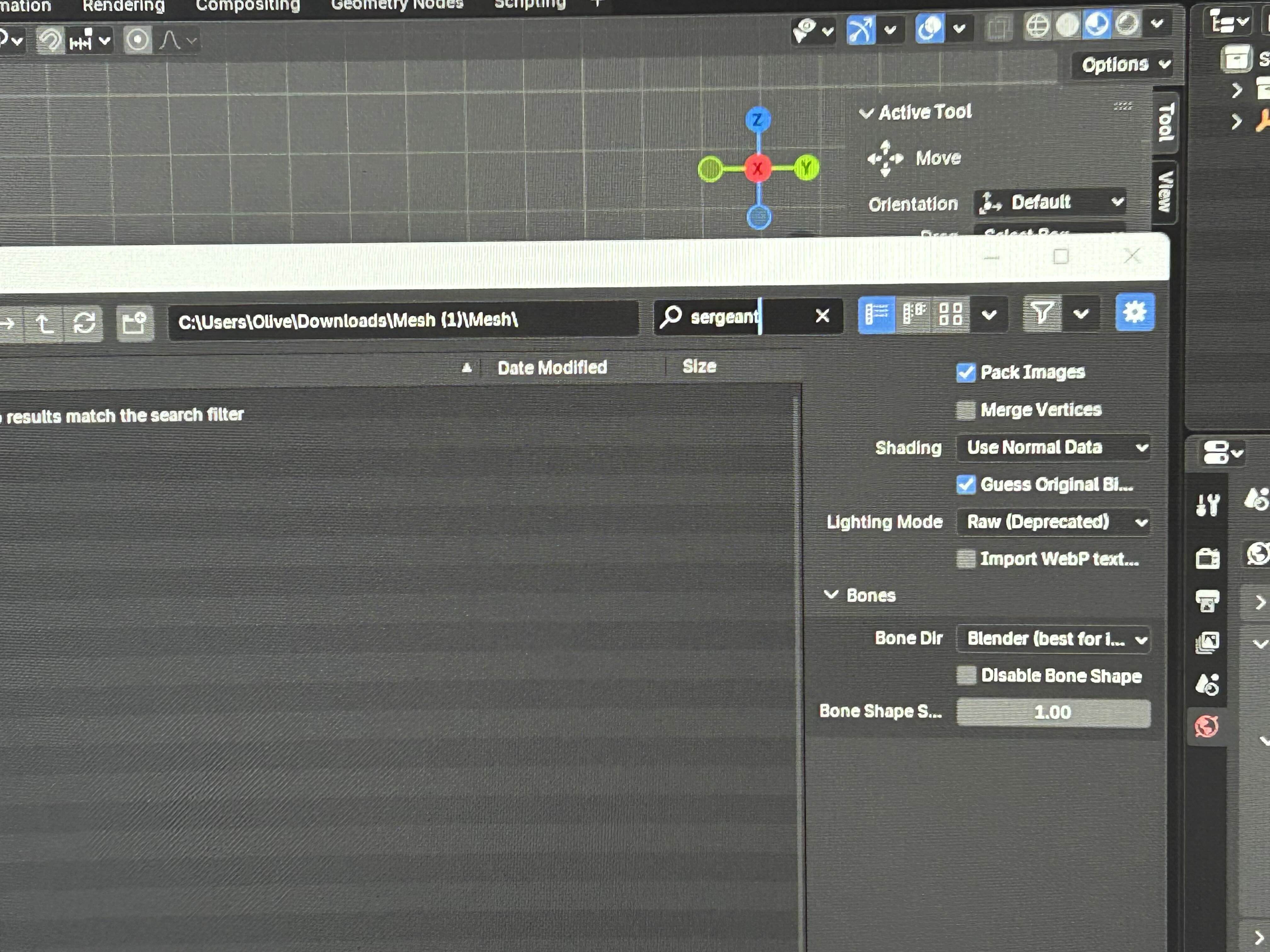Open the filter settings dropdown arrow
The width and height of the screenshot is (1270, 952).
coord(1081,313)
